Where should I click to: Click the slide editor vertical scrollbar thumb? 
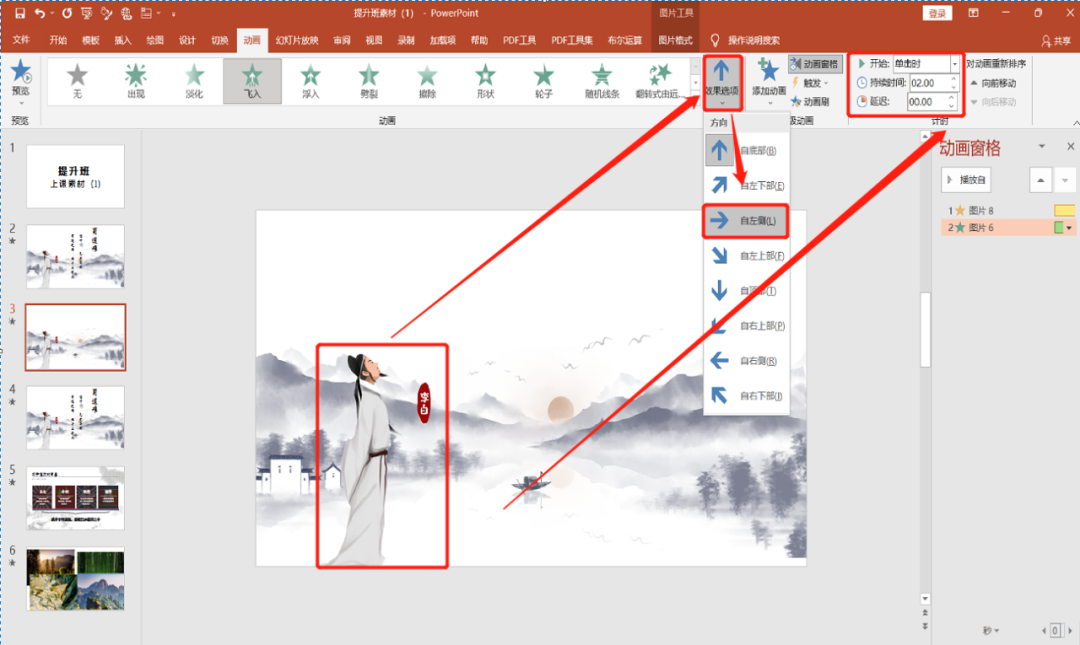point(925,330)
